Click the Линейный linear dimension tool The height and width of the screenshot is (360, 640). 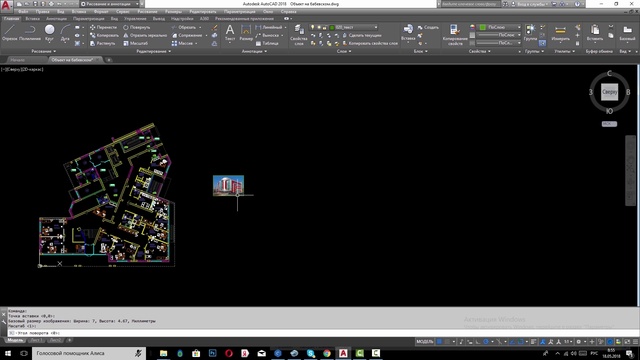(x=268, y=27)
